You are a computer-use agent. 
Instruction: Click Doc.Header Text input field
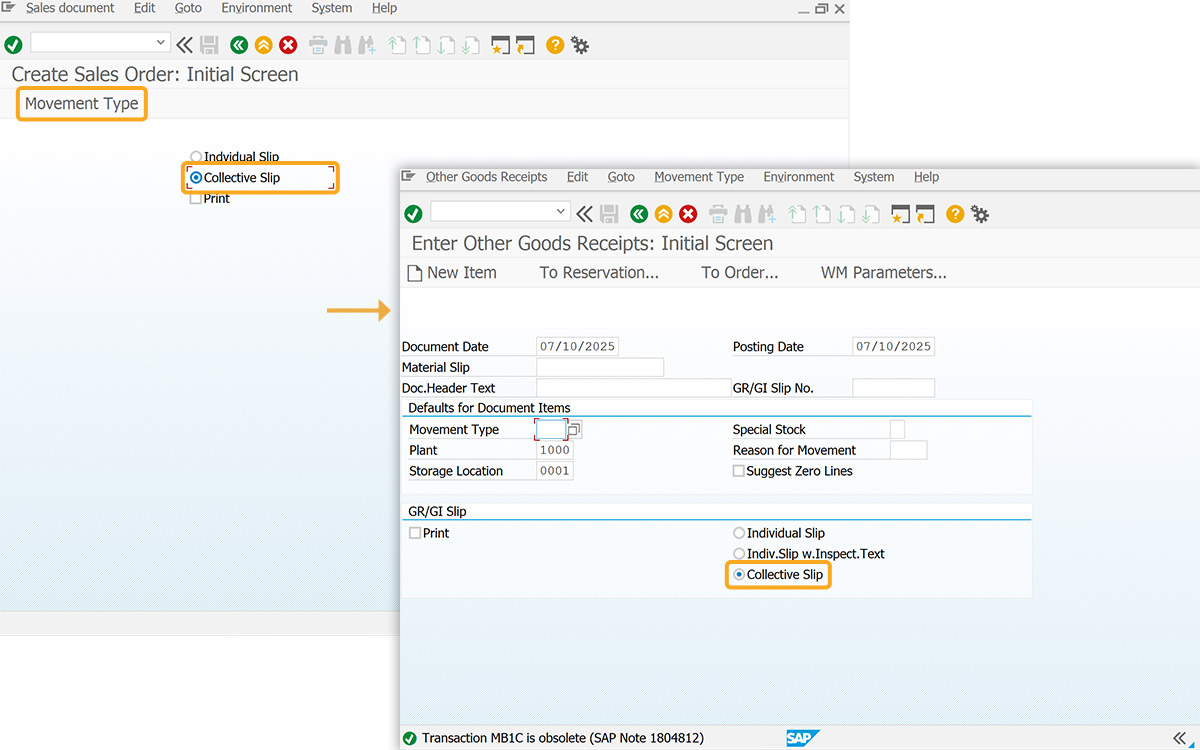coord(633,388)
